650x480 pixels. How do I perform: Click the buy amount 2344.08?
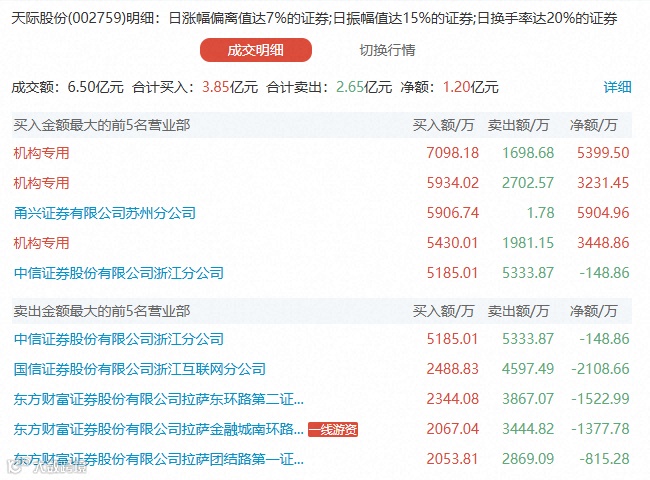(x=453, y=399)
